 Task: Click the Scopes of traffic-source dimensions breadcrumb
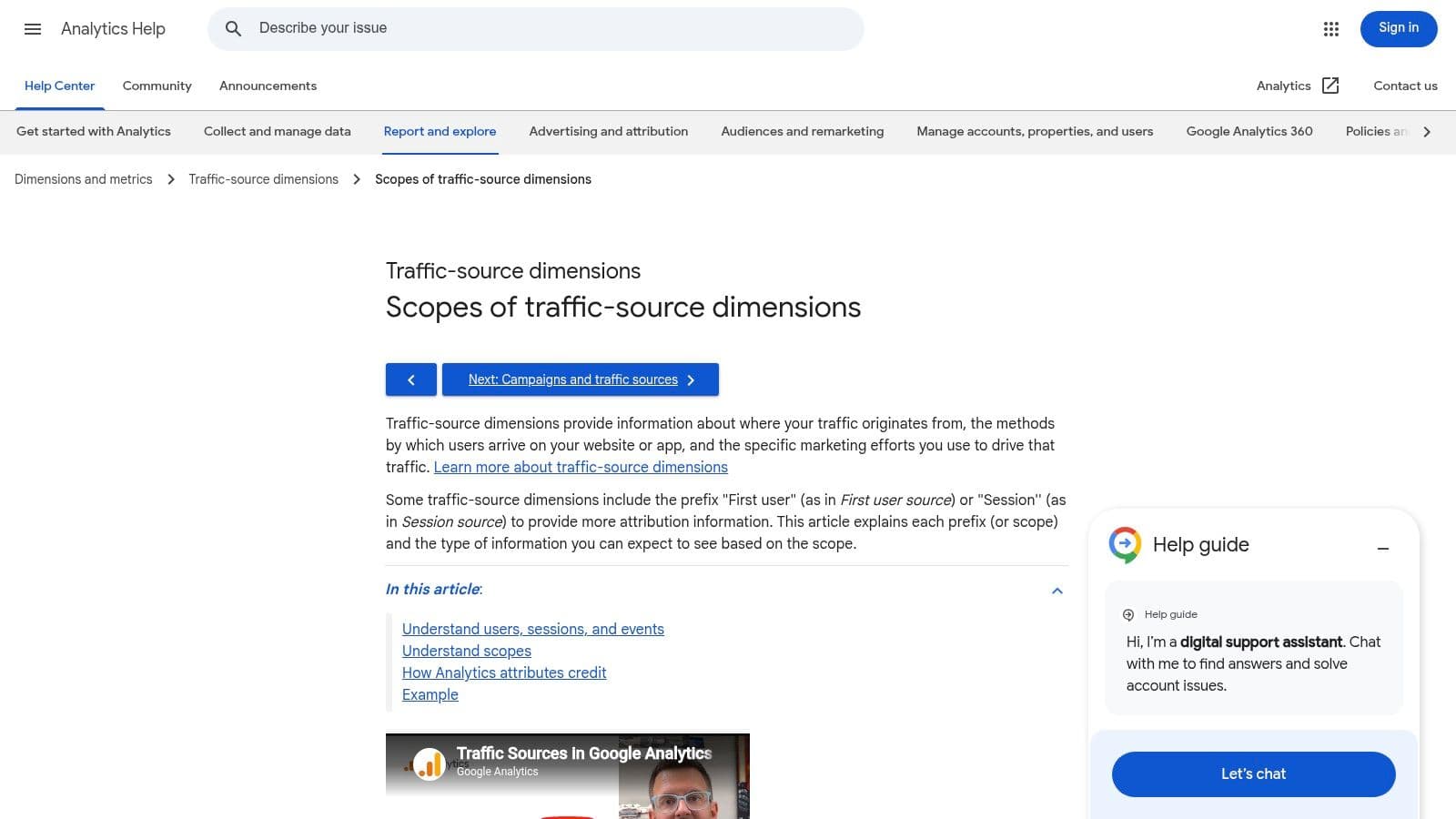coord(483,179)
